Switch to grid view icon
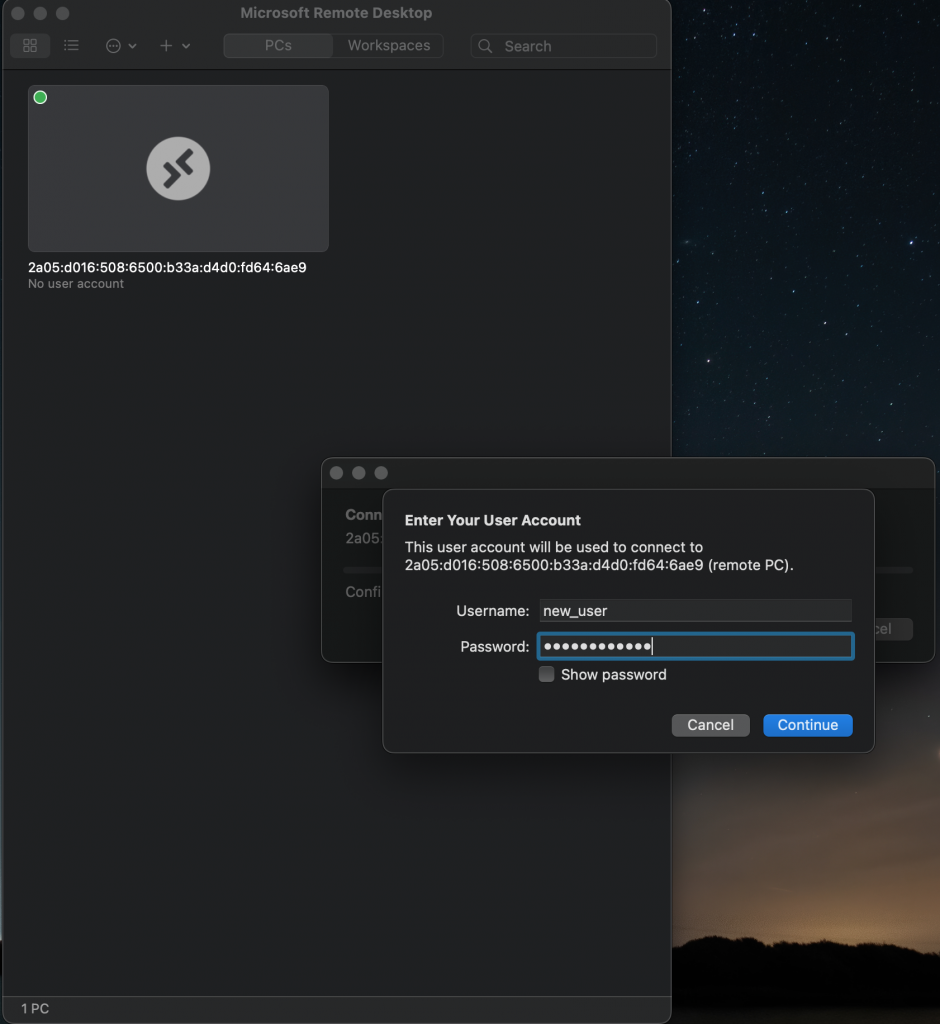The width and height of the screenshot is (940, 1024). click(30, 46)
